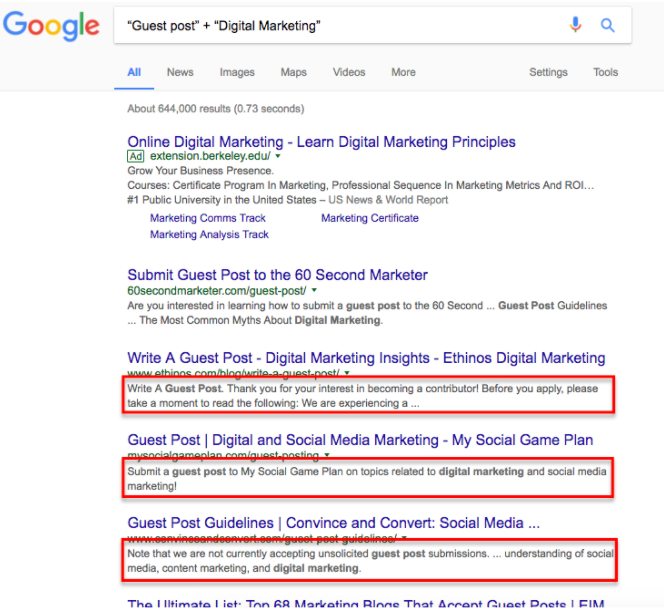Viewport: 668px width, 616px height.
Task: Click '#1 Public University in the United States' text
Action: (x=288, y=200)
